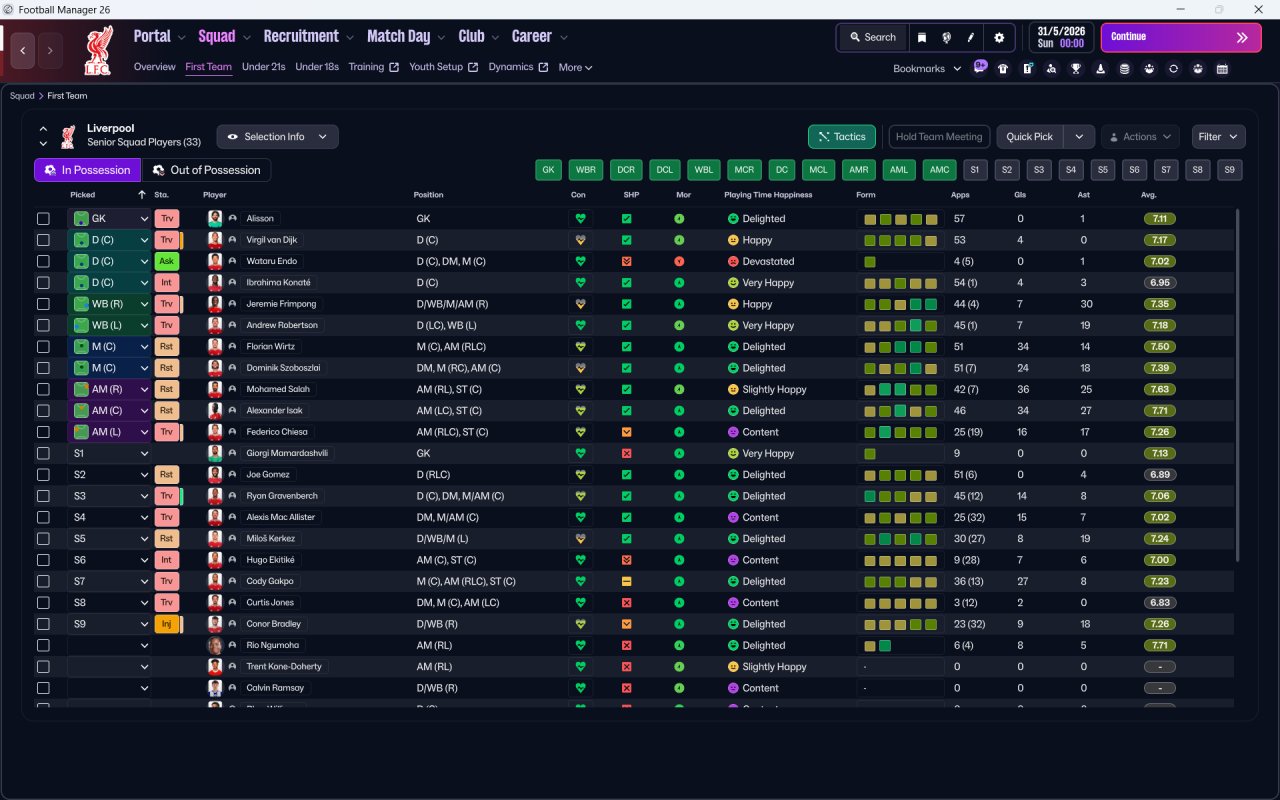Open the Filter dropdown

point(1218,137)
